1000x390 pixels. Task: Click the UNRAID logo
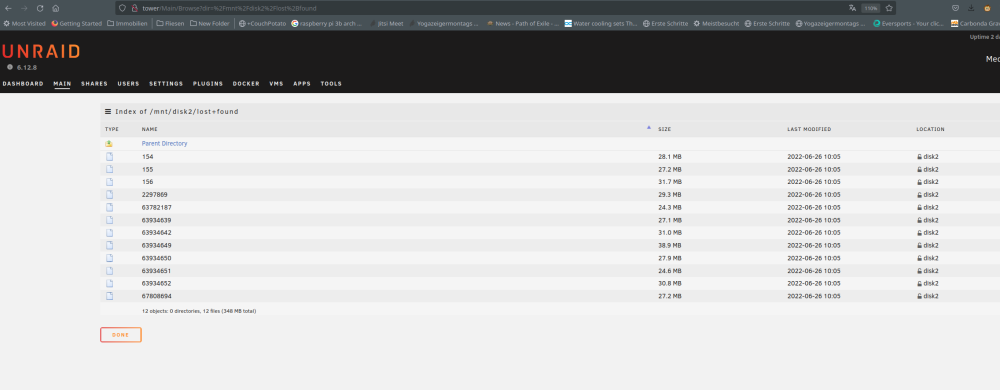coord(40,52)
